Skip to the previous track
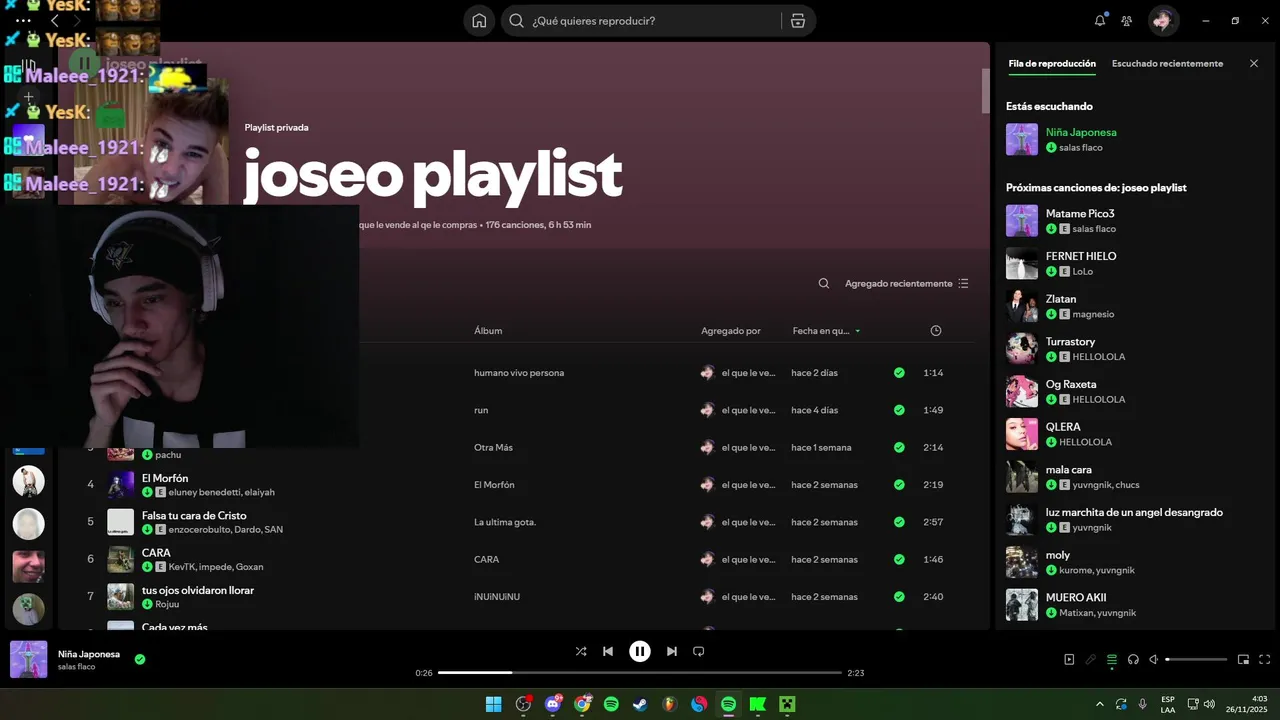The image size is (1280, 720). point(608,651)
